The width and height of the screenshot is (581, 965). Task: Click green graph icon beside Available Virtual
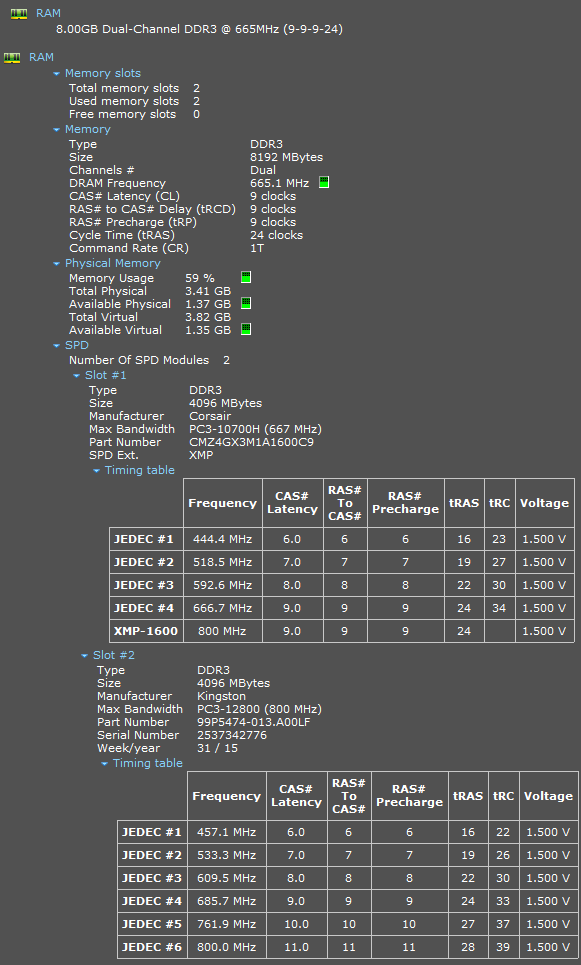tap(246, 329)
